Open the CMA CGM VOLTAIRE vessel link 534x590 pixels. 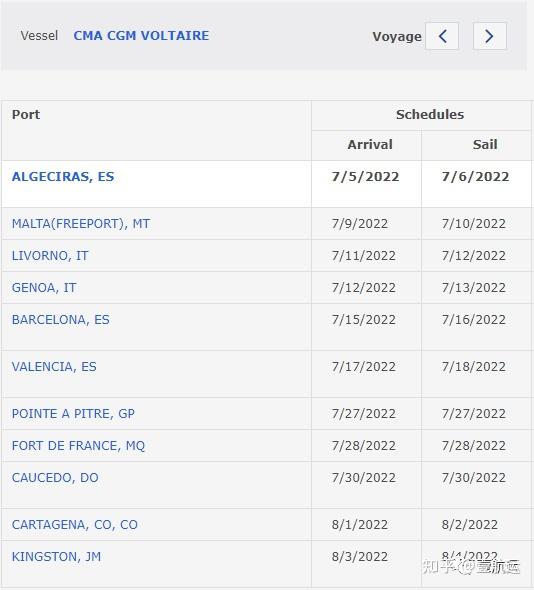141,36
